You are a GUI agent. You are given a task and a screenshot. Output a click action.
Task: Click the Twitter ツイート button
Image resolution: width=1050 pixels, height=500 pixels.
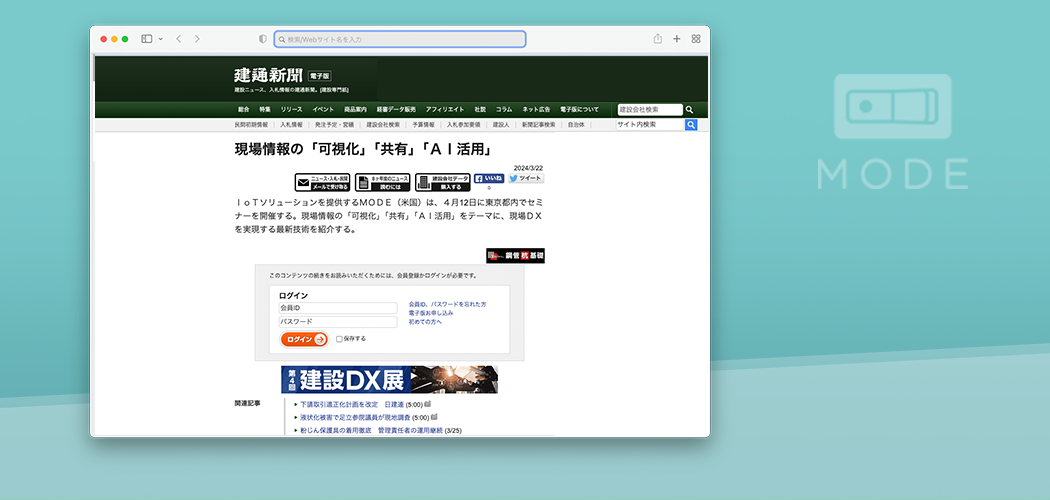click(x=526, y=178)
